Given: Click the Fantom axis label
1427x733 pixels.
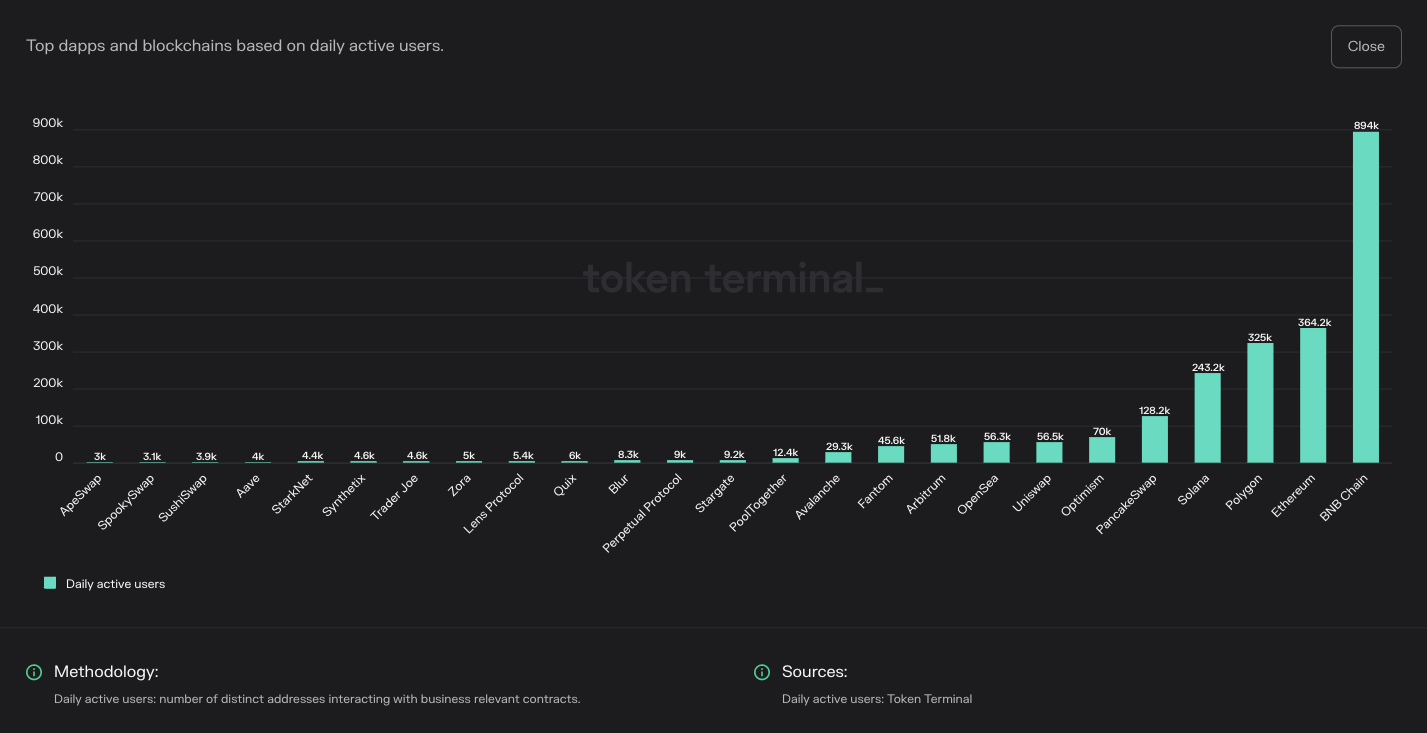Looking at the screenshot, I should coord(875,493).
